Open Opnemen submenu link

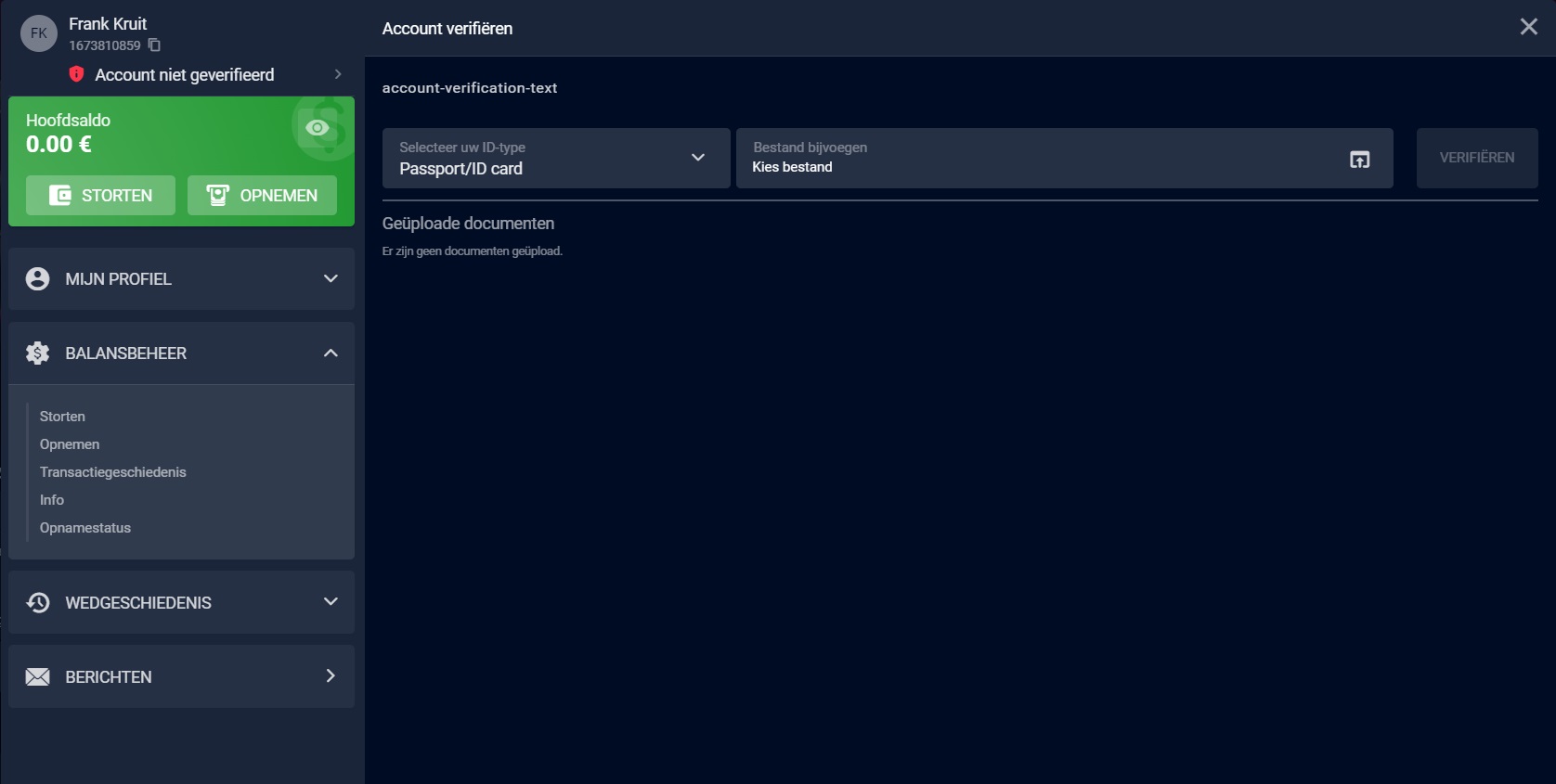click(x=70, y=444)
